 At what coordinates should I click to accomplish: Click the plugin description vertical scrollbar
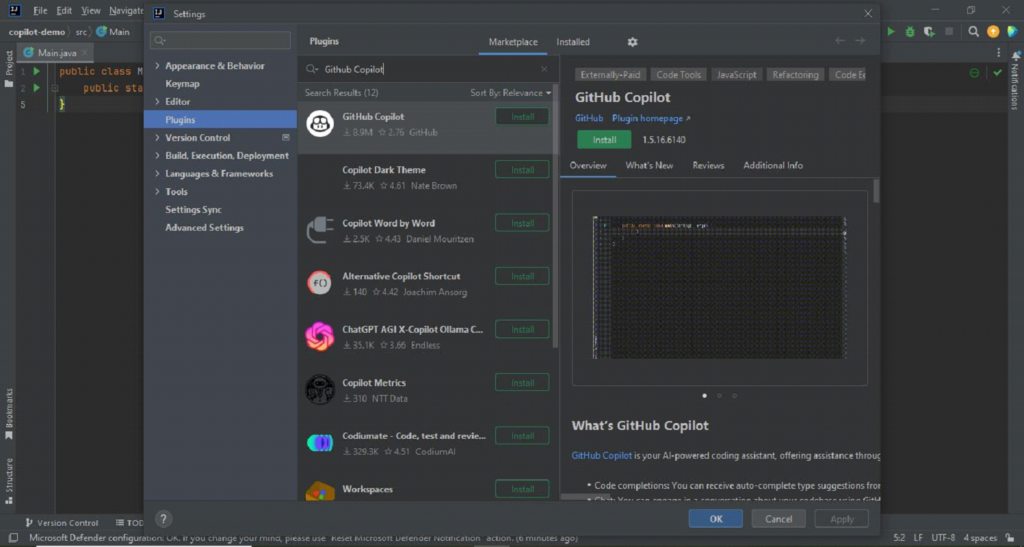[876, 191]
